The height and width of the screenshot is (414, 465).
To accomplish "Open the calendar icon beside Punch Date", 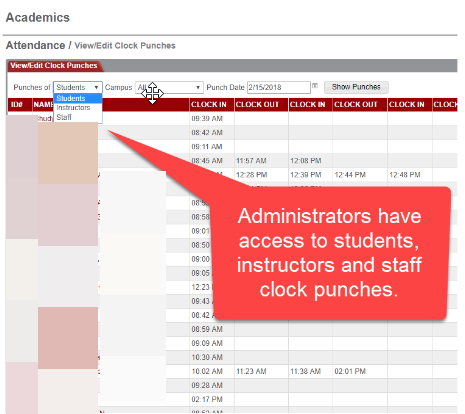I will [315, 86].
